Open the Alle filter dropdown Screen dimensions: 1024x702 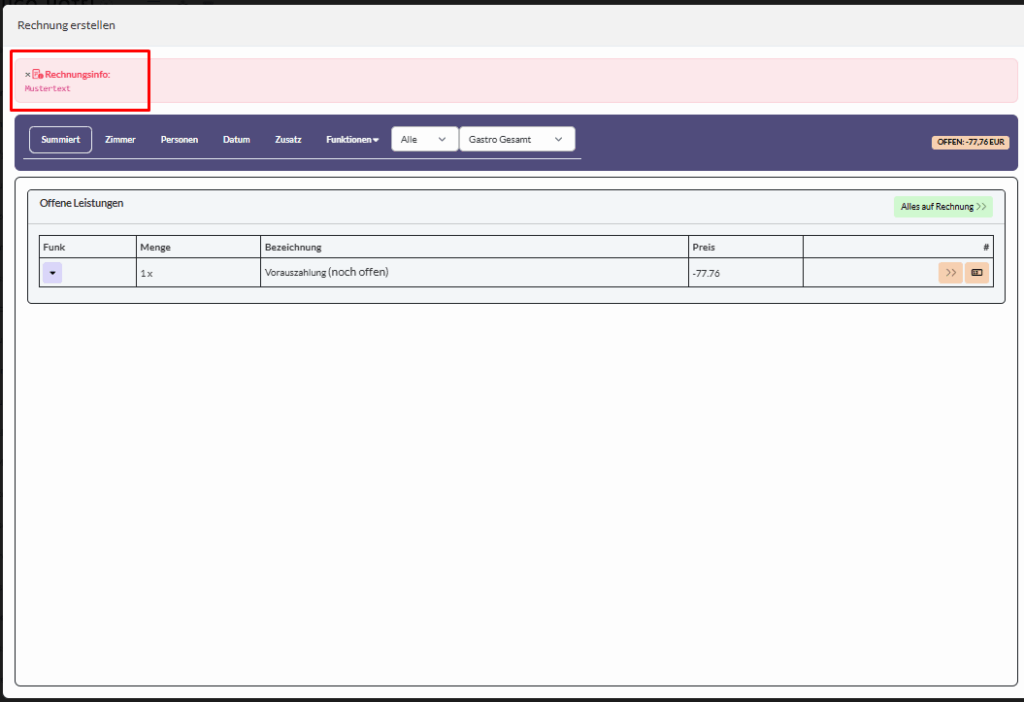coord(424,140)
